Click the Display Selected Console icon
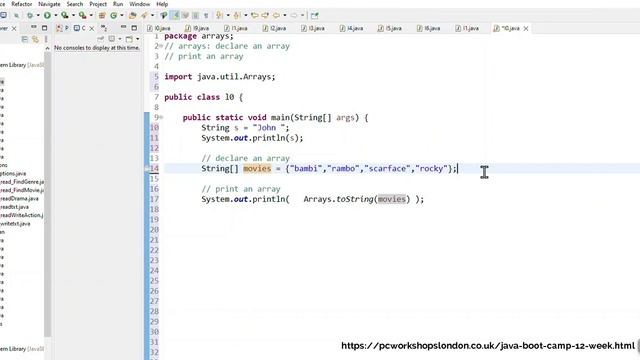Screen dimensions: 640x360 [111, 39]
